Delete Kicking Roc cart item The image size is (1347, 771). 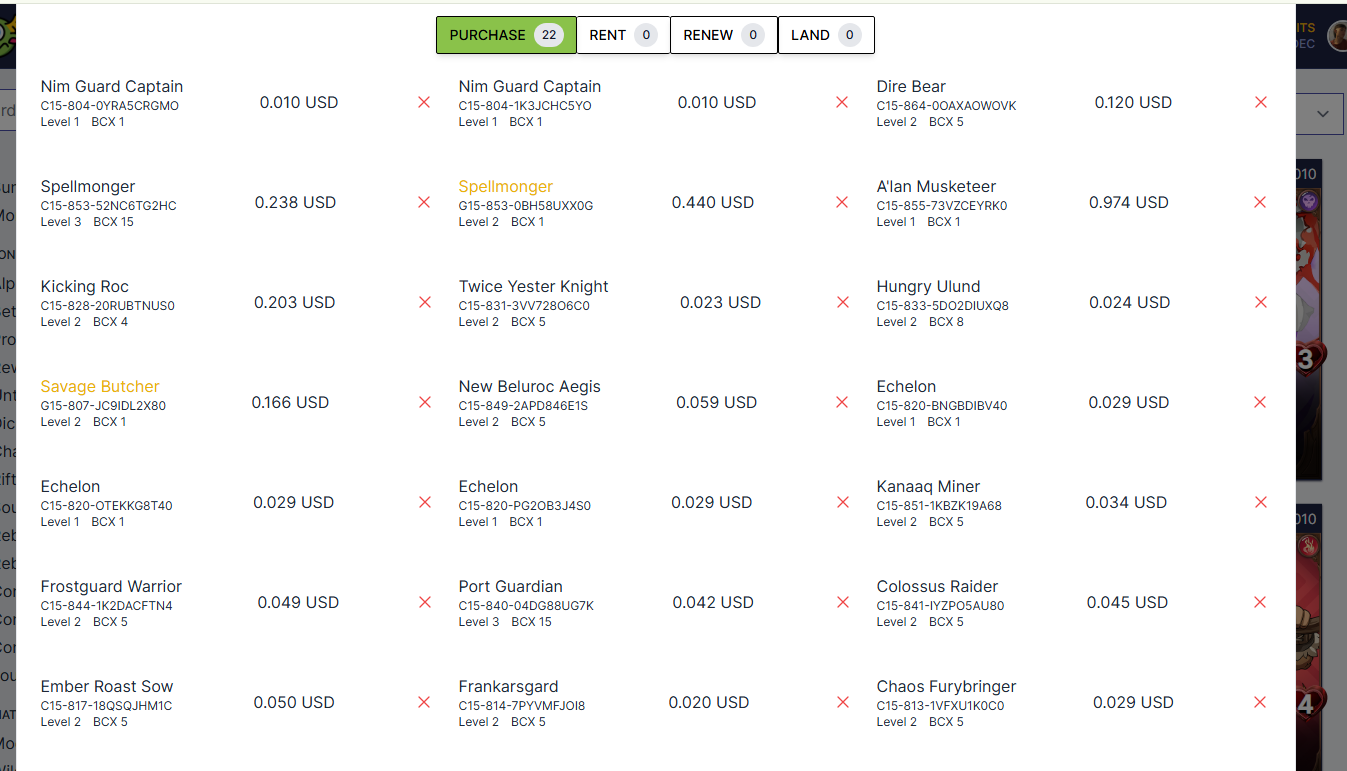424,302
